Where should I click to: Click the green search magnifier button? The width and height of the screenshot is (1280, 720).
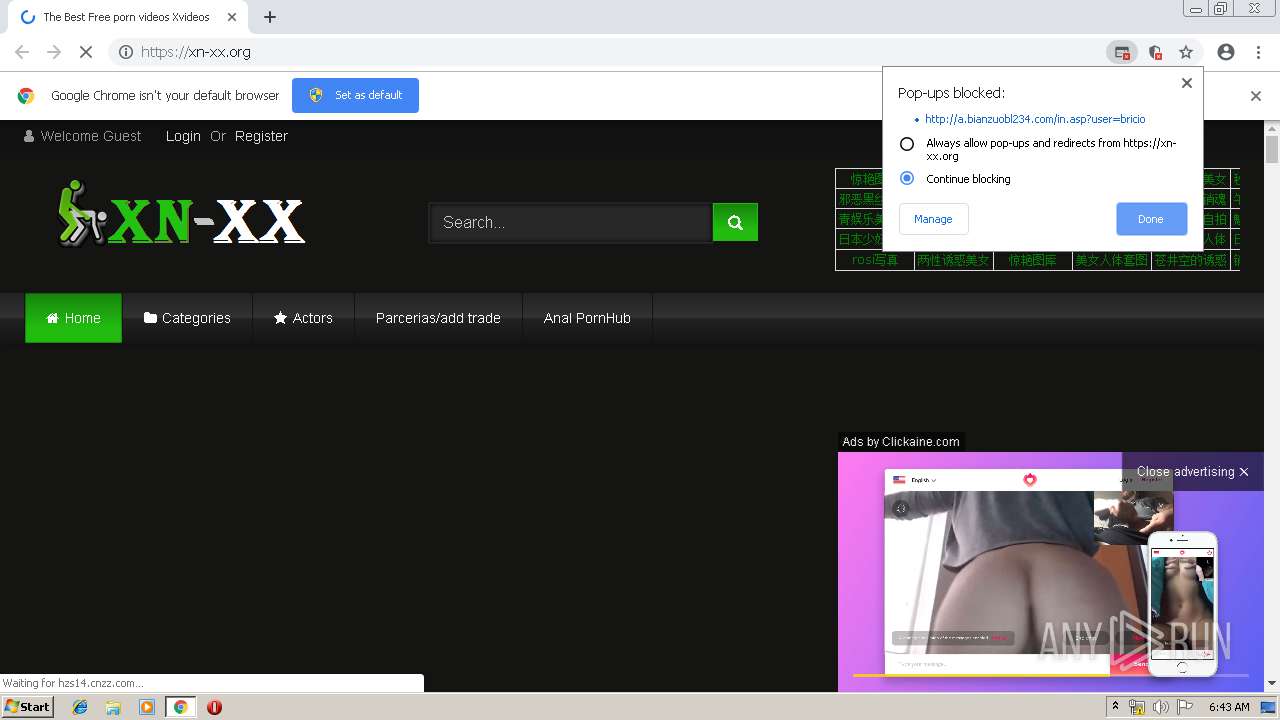[735, 222]
